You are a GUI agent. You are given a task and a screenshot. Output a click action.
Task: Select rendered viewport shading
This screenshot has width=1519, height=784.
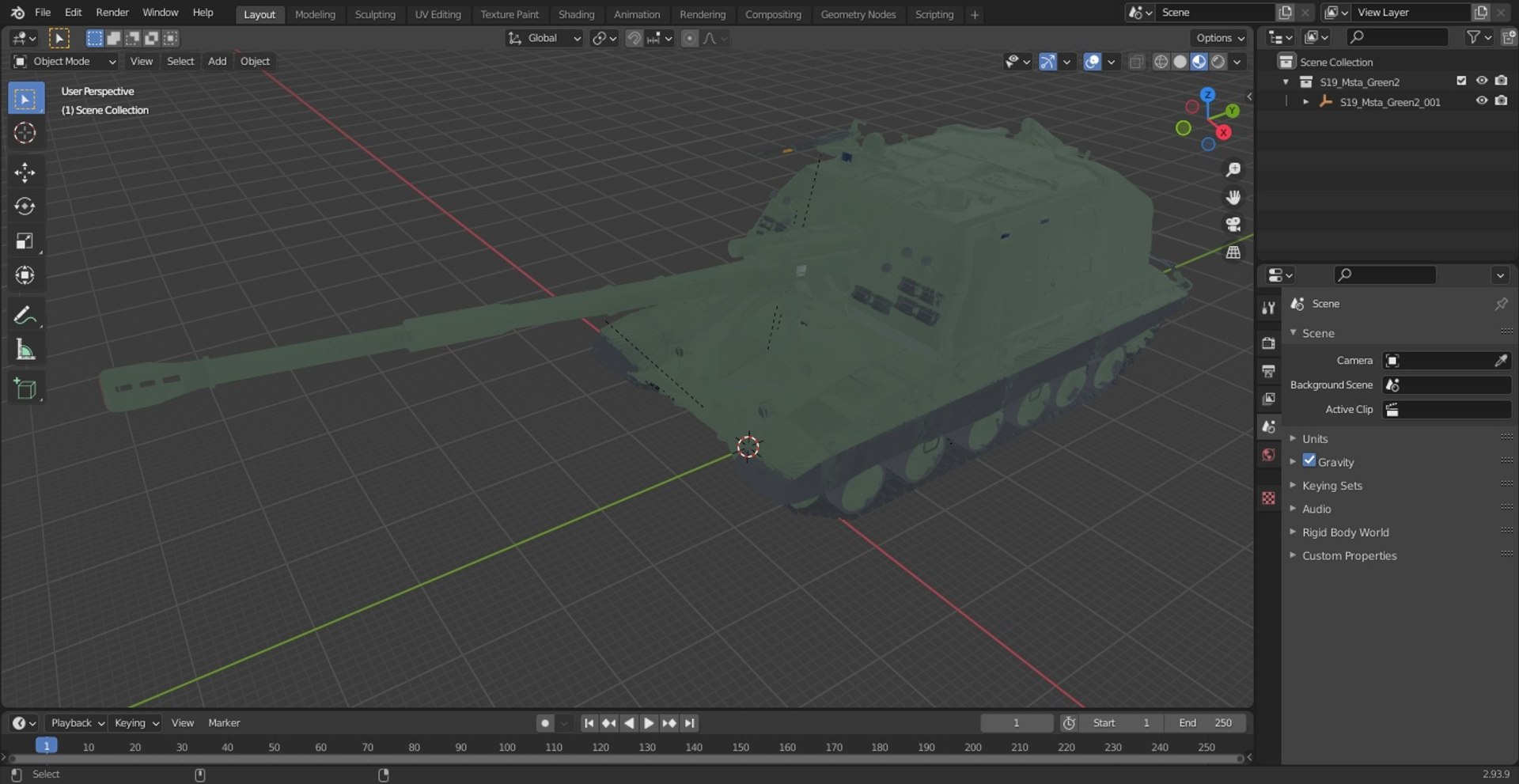1218,62
